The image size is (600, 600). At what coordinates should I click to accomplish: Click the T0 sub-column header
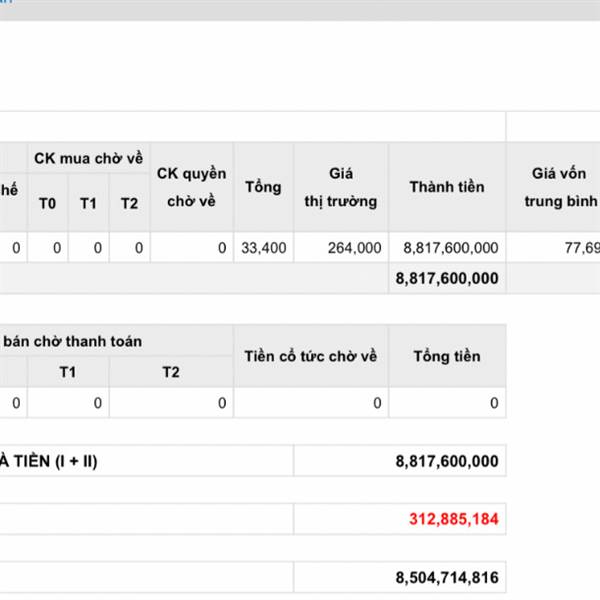48,203
